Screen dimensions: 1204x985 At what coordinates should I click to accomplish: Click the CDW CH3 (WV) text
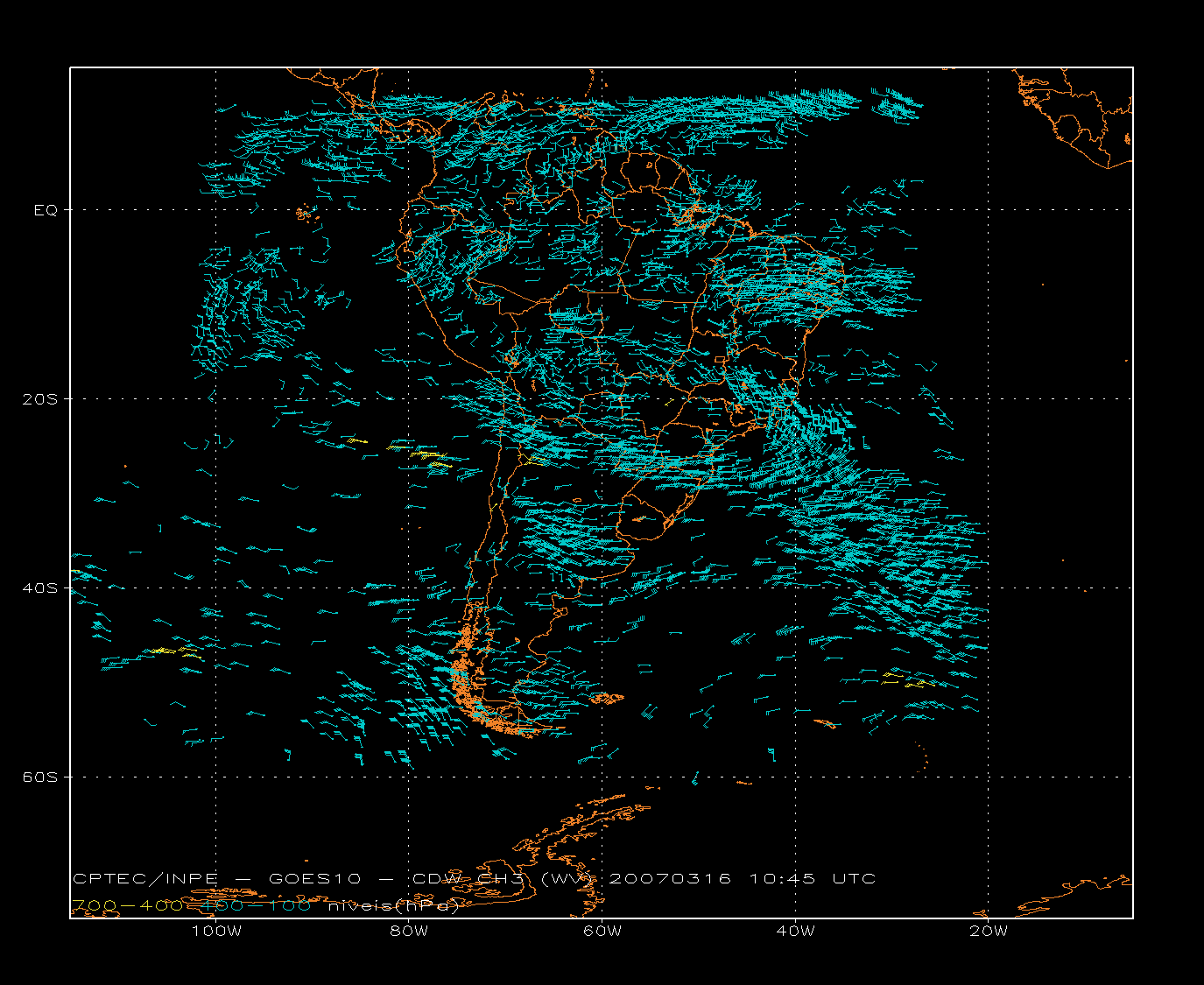(504, 878)
